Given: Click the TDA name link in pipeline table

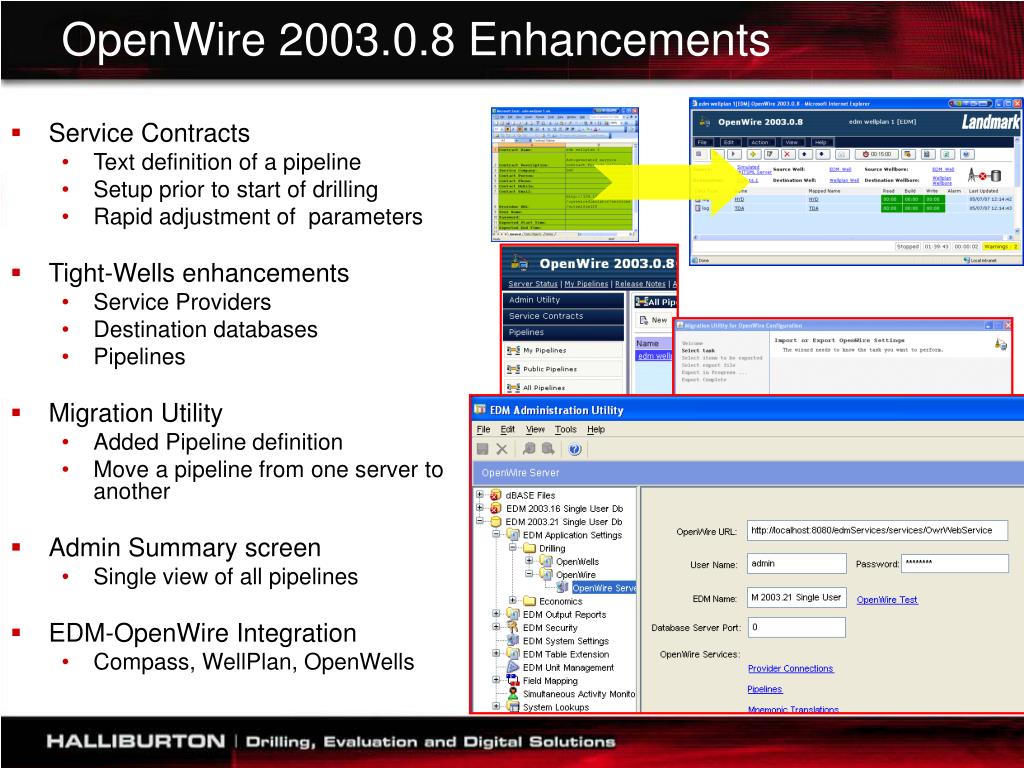Looking at the screenshot, I should coord(739,208).
